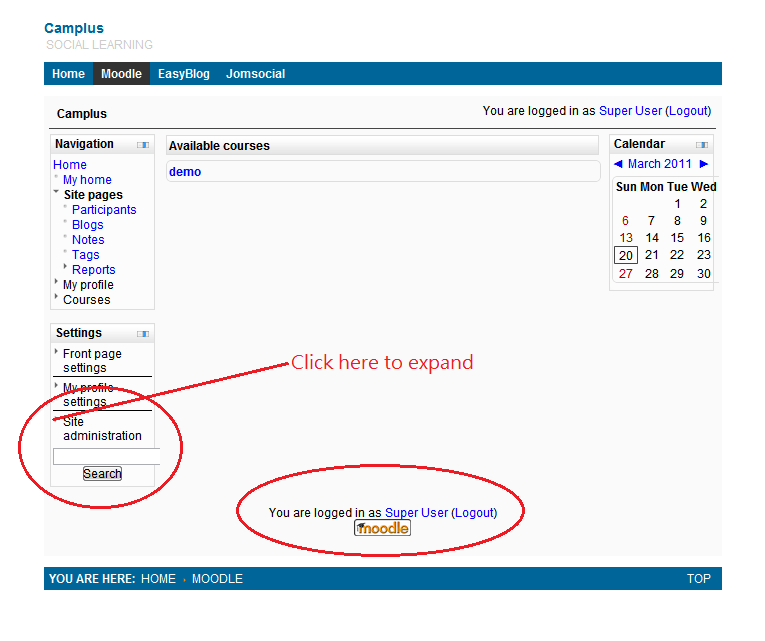This screenshot has height=641, width=765.
Task: Collapse the Site pages tree node
Action: [x=93, y=195]
